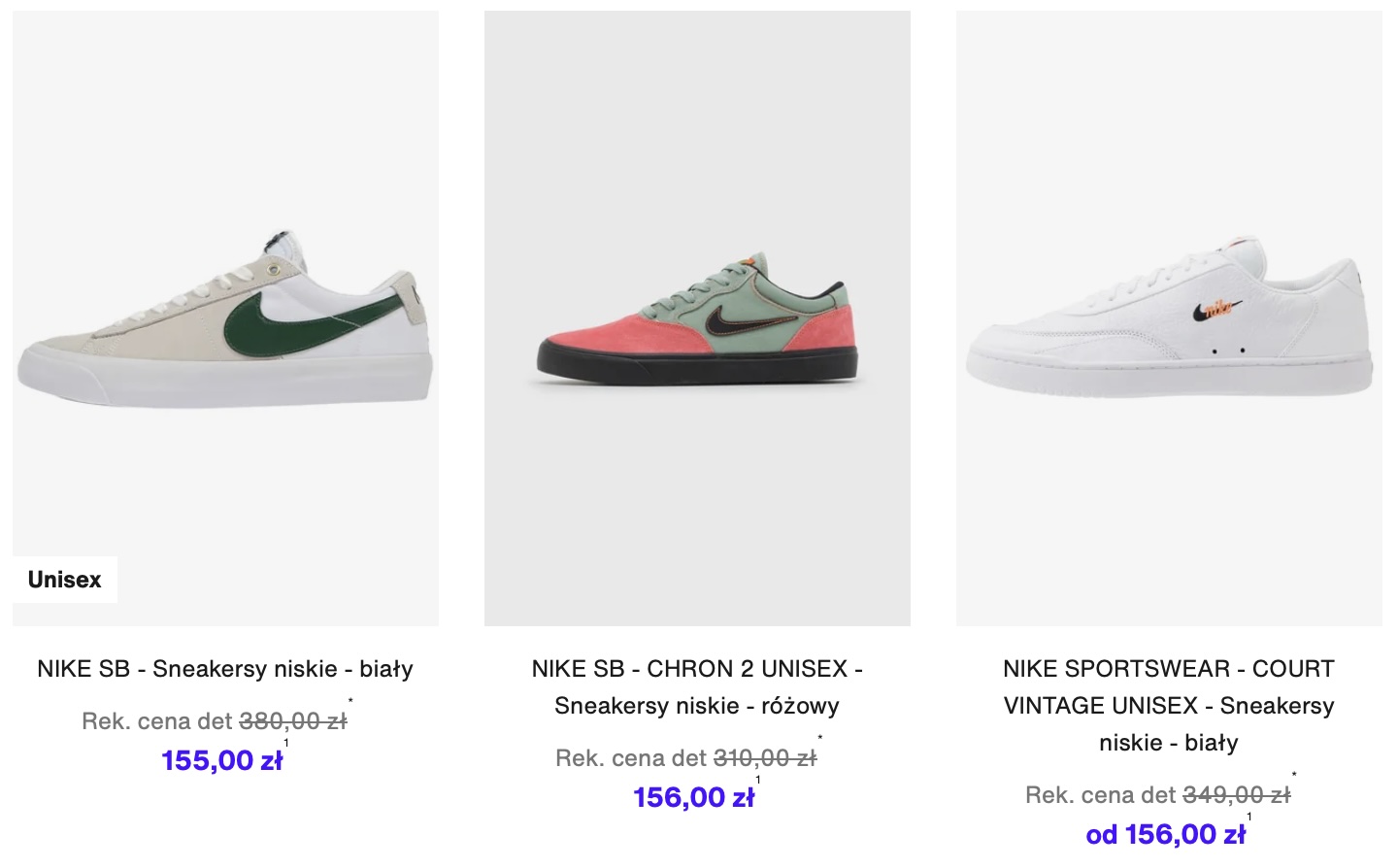
Task: Click the 155,00 zł sale price
Action: tap(221, 760)
